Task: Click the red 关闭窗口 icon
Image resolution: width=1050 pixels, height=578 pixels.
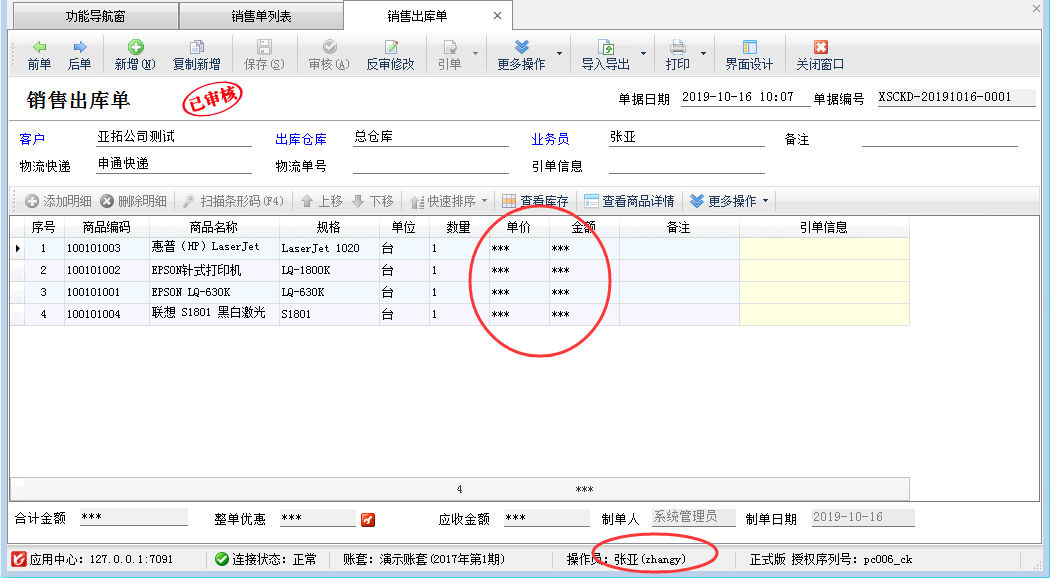Action: click(820, 47)
